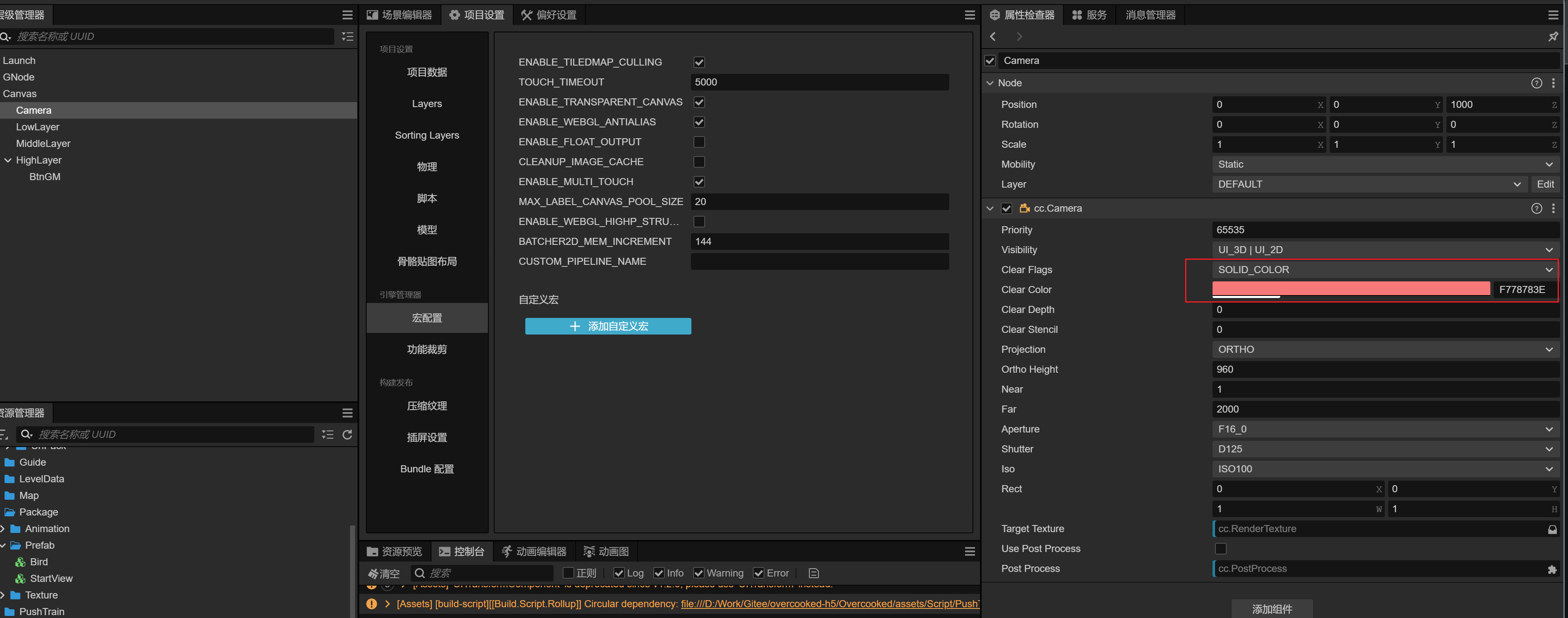
Task: Click the inspector back arrow
Action: (993, 37)
